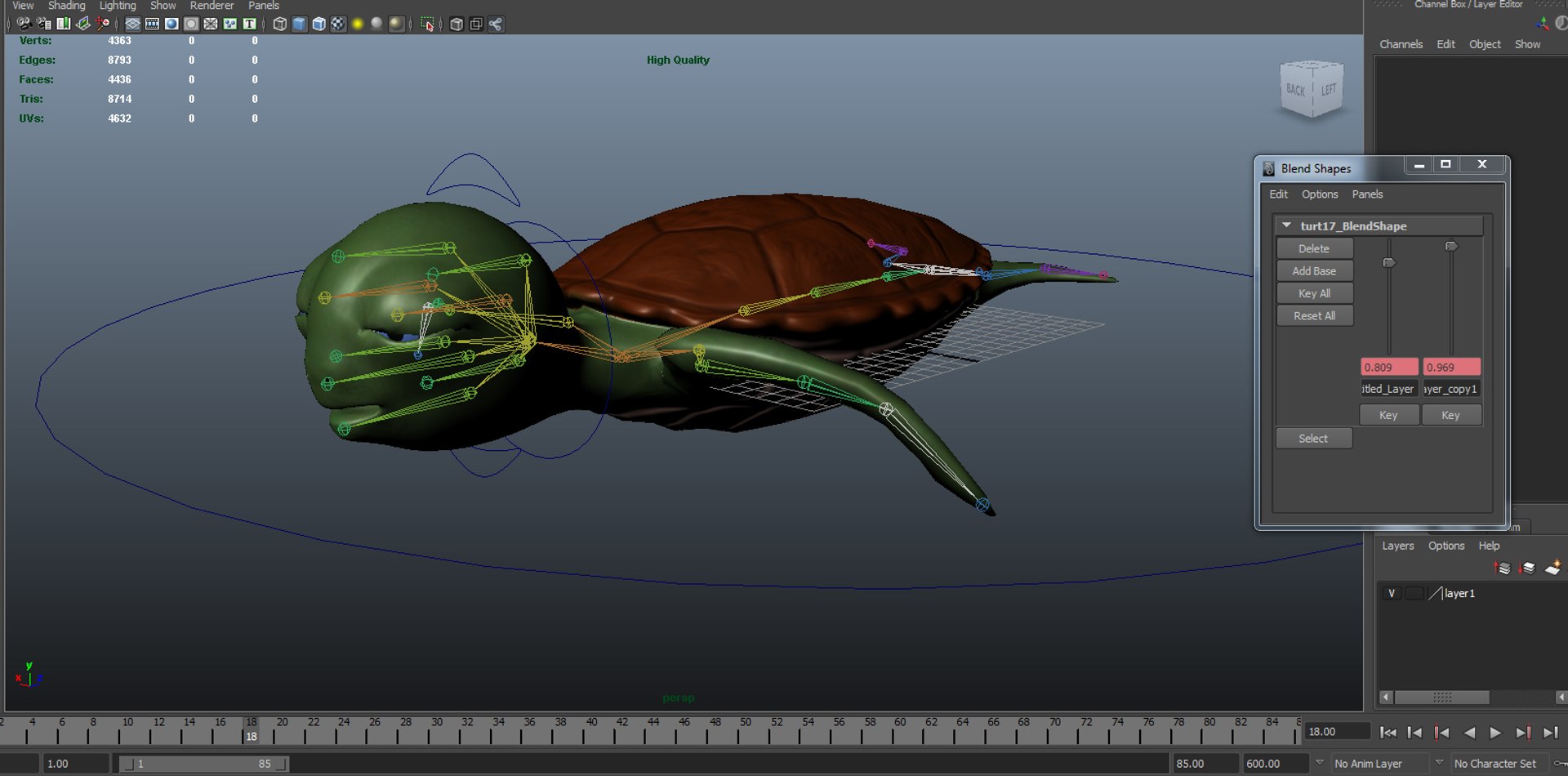
Task: Open the viewport View menu
Action: [23, 5]
